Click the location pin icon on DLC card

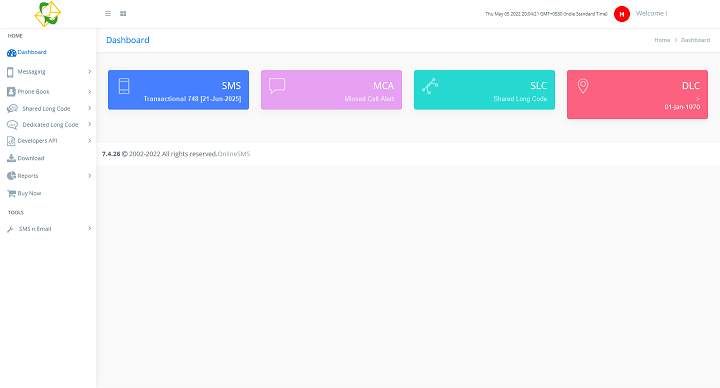583,86
